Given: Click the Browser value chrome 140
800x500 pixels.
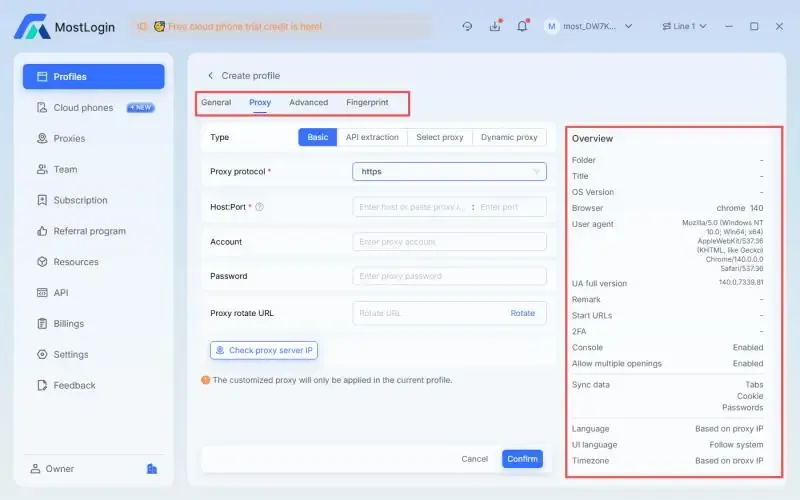Looking at the screenshot, I should tap(740, 208).
